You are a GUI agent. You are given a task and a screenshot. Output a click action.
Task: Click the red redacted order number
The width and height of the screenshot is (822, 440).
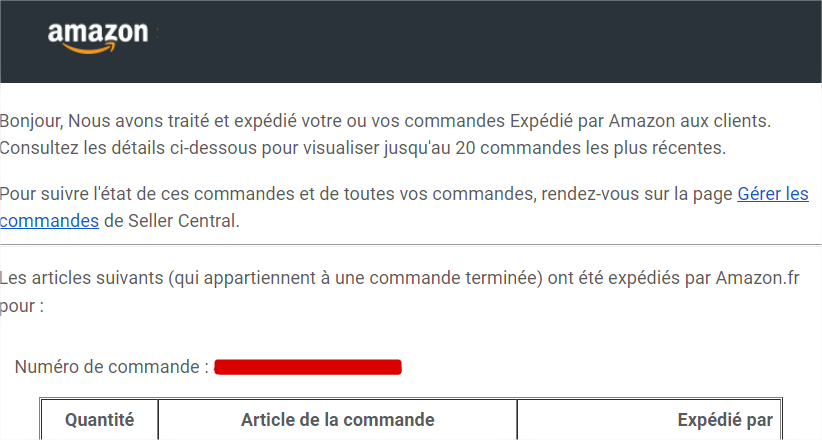(x=308, y=367)
